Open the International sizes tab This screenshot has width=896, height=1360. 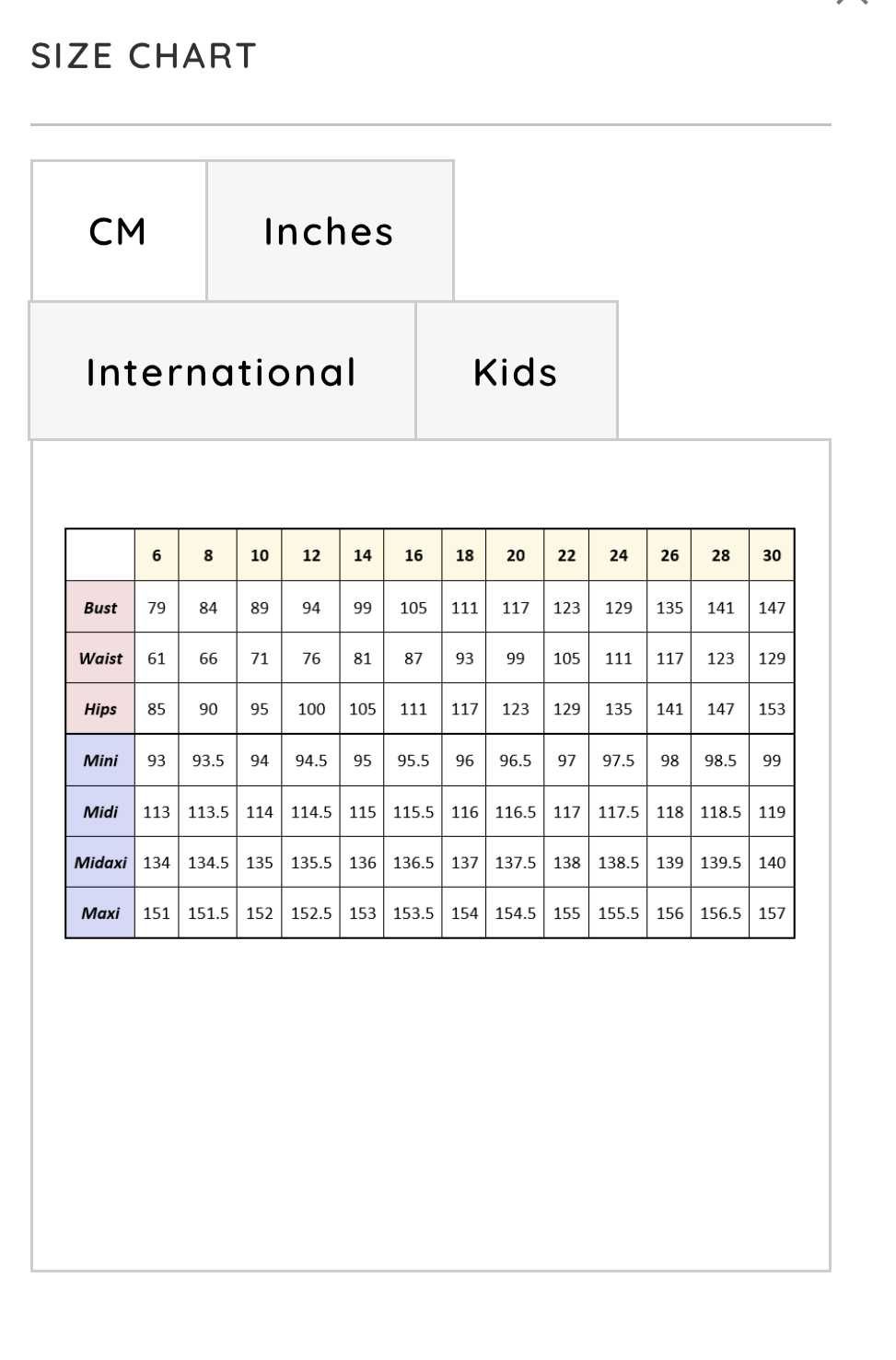(222, 371)
